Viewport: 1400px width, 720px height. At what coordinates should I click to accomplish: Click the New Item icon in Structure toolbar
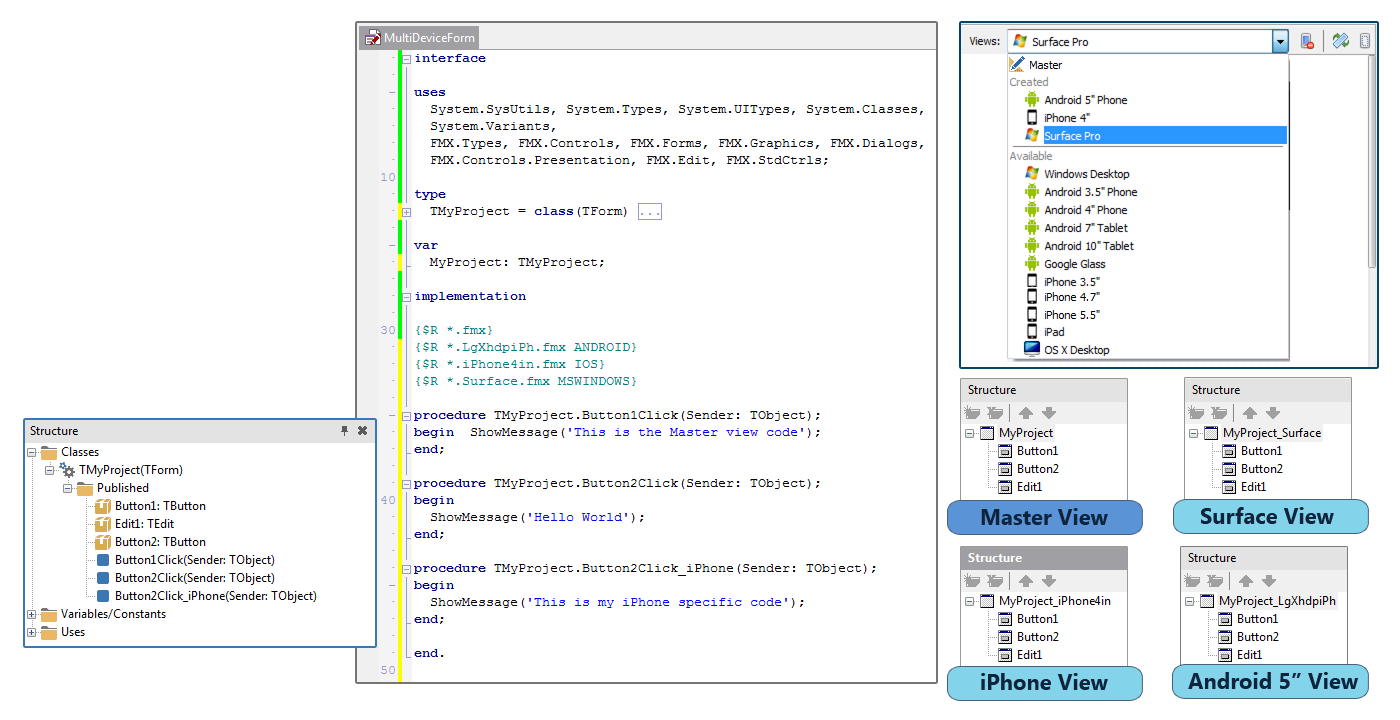[971, 412]
